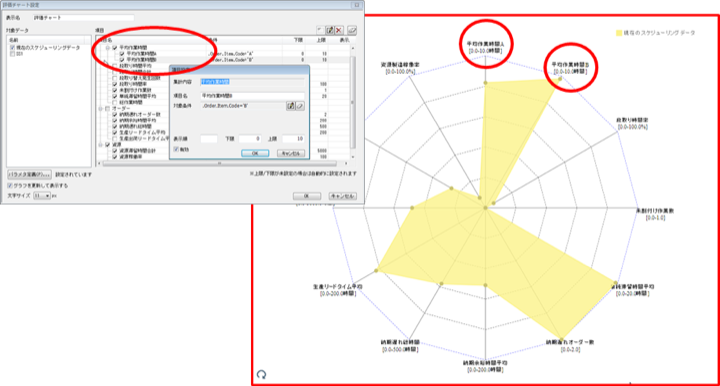Click the edit item icon in items toolbar
Screen dimensions: 720x386
coord(330,30)
